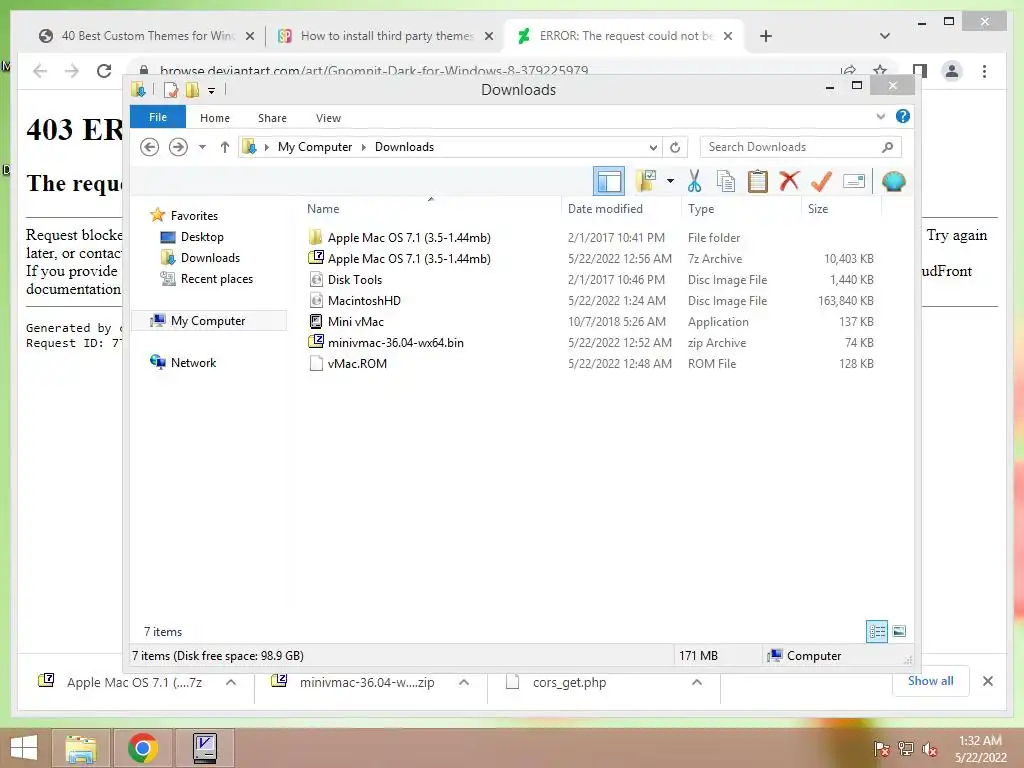
Task: Select the MacintoshHD disc image file
Action: coord(364,300)
